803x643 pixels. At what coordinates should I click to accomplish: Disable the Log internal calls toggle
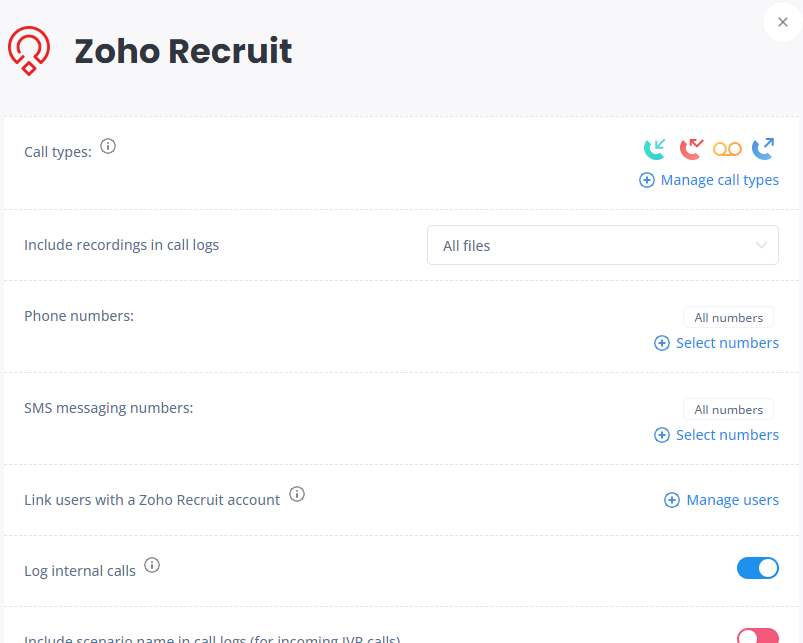(x=758, y=568)
